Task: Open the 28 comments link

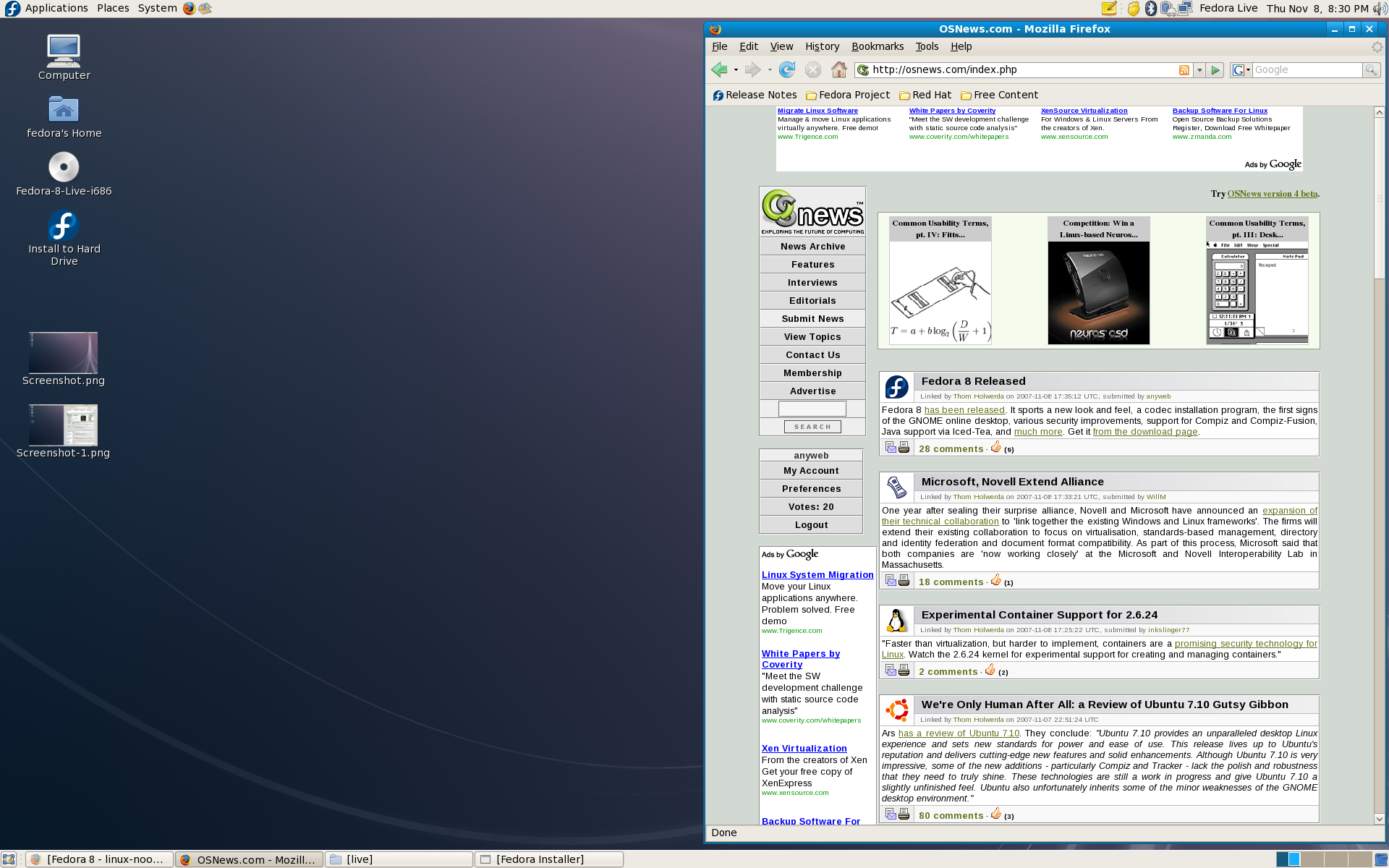Action: 951,449
